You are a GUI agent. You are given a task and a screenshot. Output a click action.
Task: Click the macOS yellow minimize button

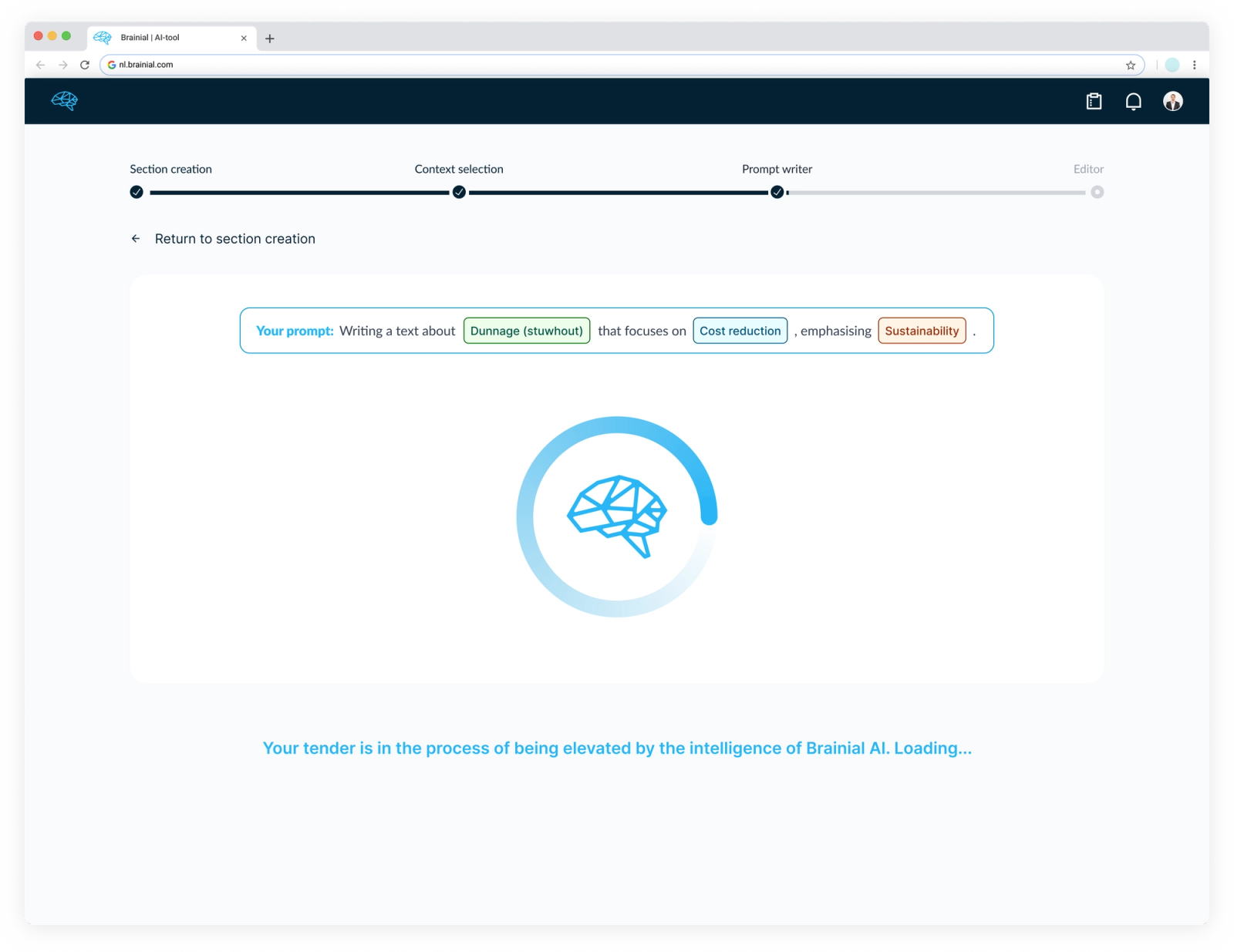click(x=52, y=36)
